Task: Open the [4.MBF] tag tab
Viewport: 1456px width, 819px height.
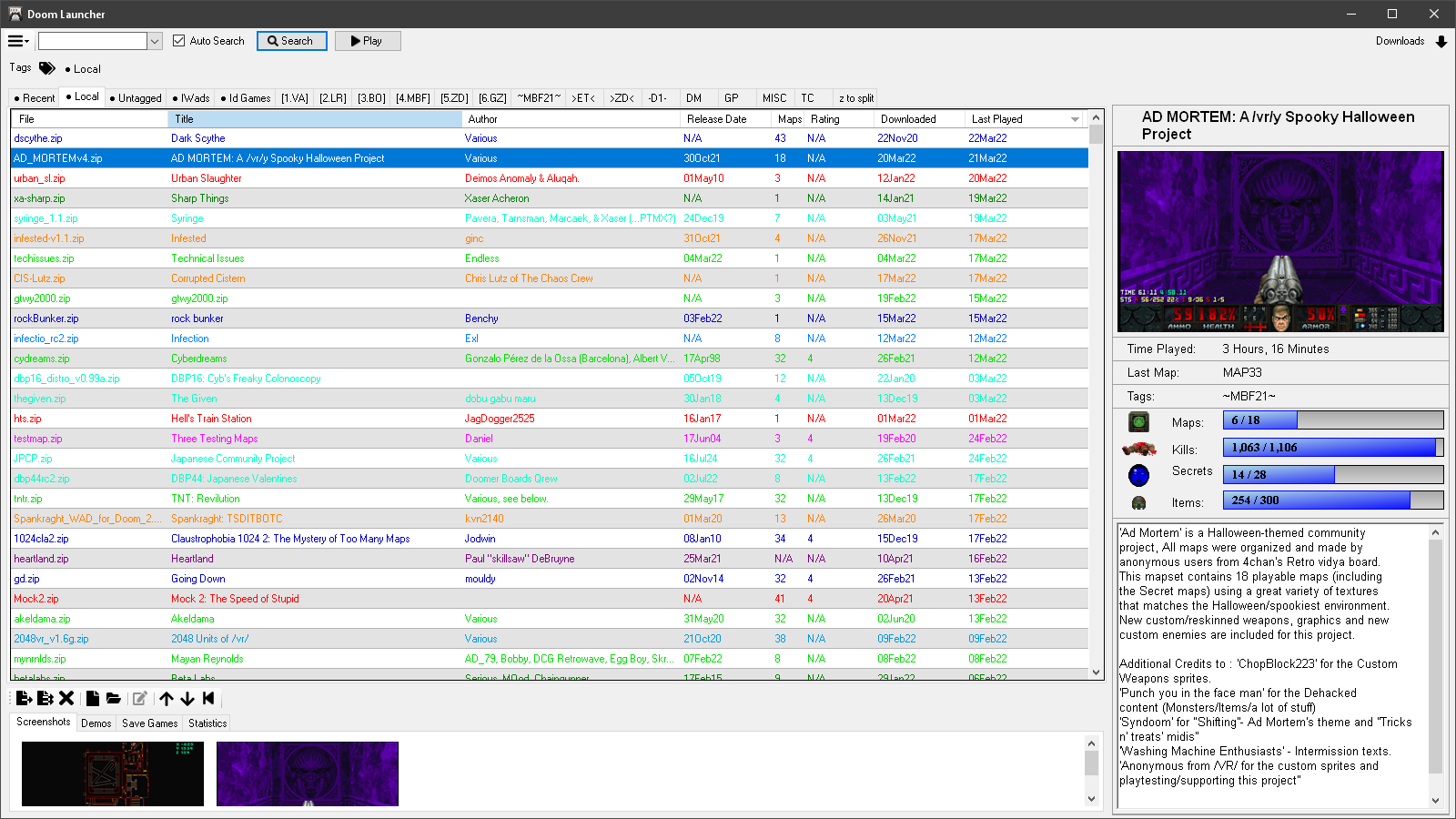Action: point(413,98)
